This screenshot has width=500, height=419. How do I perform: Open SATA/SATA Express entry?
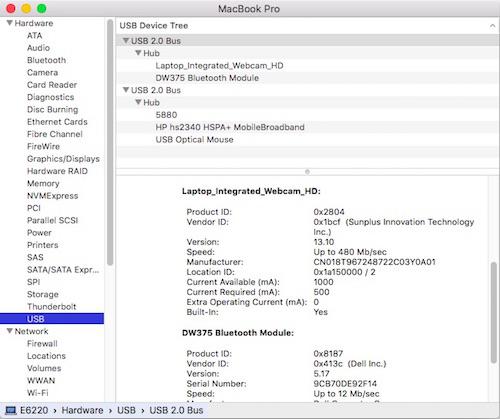(63, 270)
